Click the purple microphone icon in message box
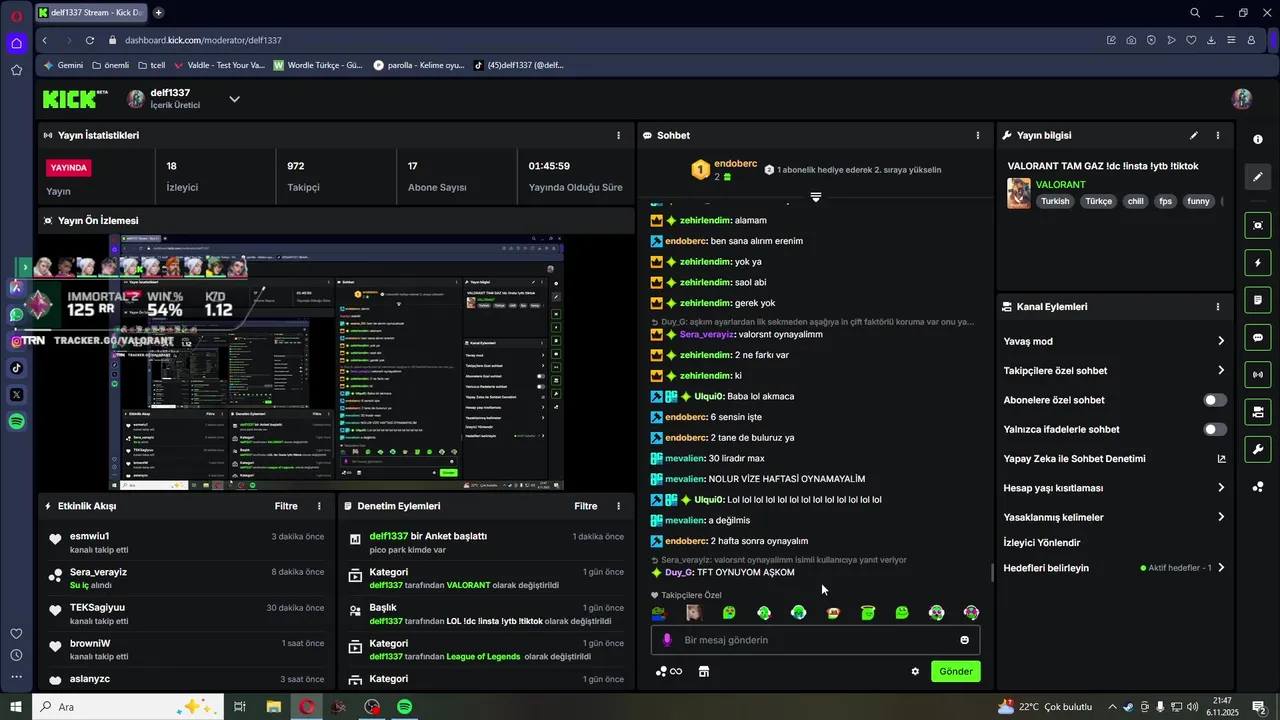Screen dimensions: 1280x720 pos(667,640)
